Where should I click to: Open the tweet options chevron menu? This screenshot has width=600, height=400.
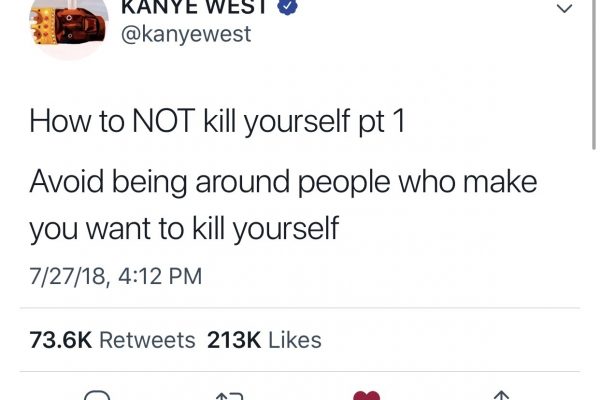click(564, 8)
